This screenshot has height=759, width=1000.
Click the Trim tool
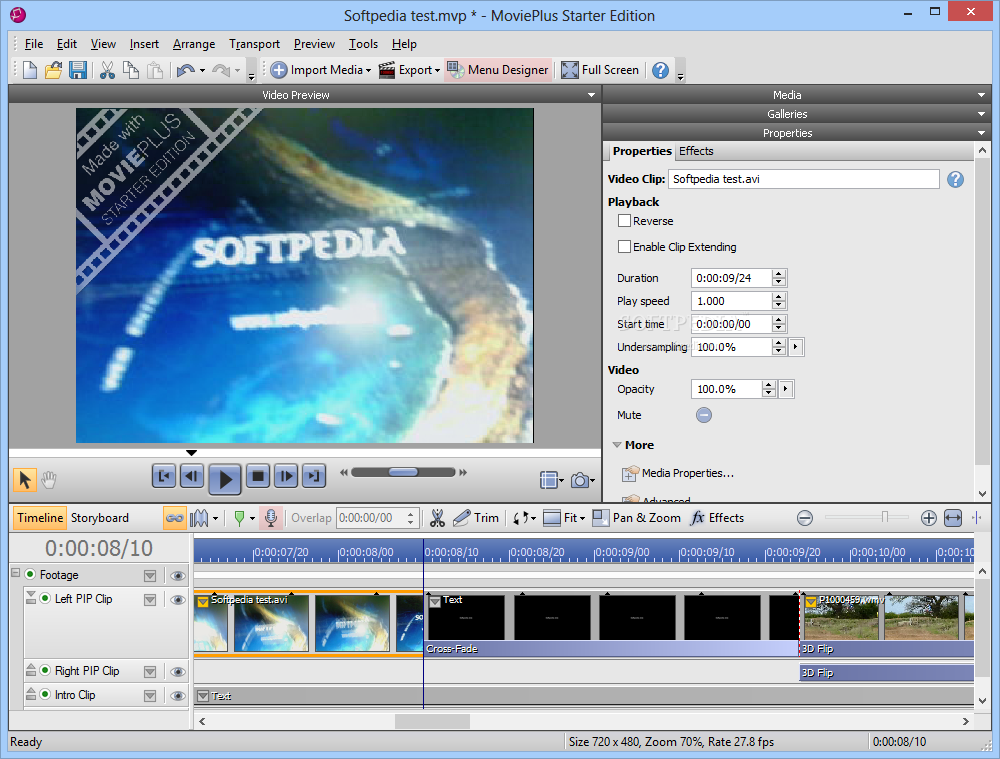pyautogui.click(x=476, y=518)
